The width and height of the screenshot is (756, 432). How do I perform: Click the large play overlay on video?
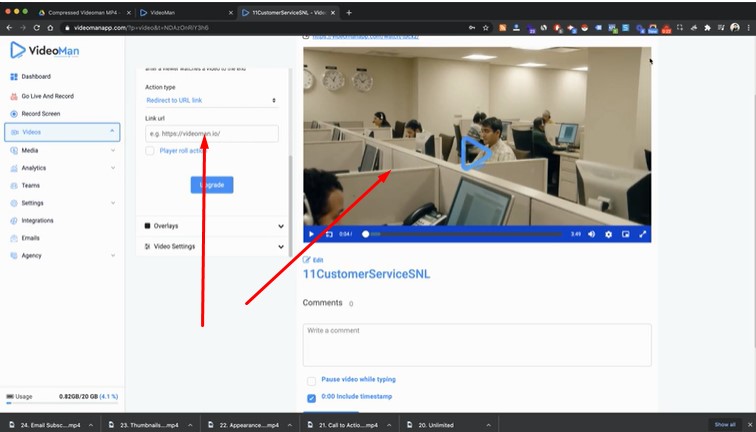pos(476,153)
